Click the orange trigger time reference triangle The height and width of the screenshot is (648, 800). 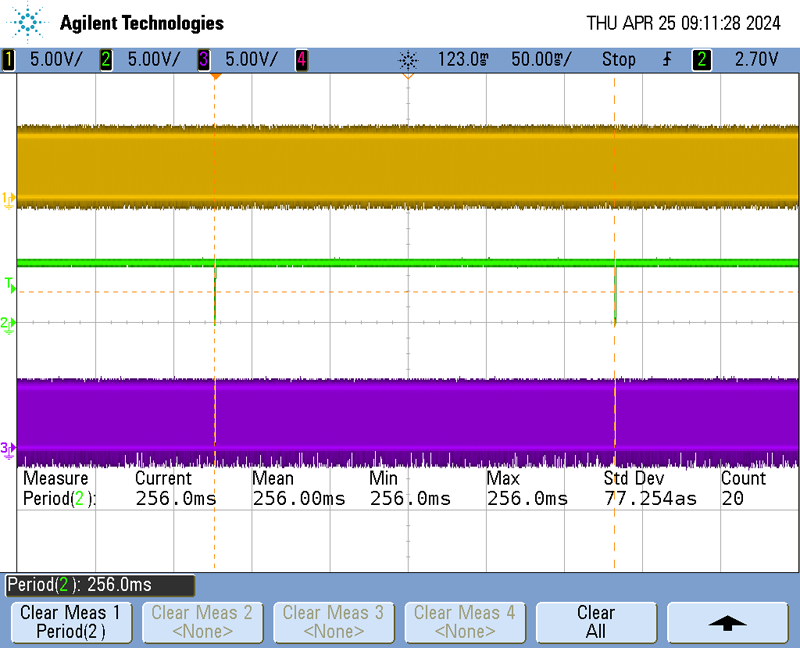pyautogui.click(x=408, y=76)
